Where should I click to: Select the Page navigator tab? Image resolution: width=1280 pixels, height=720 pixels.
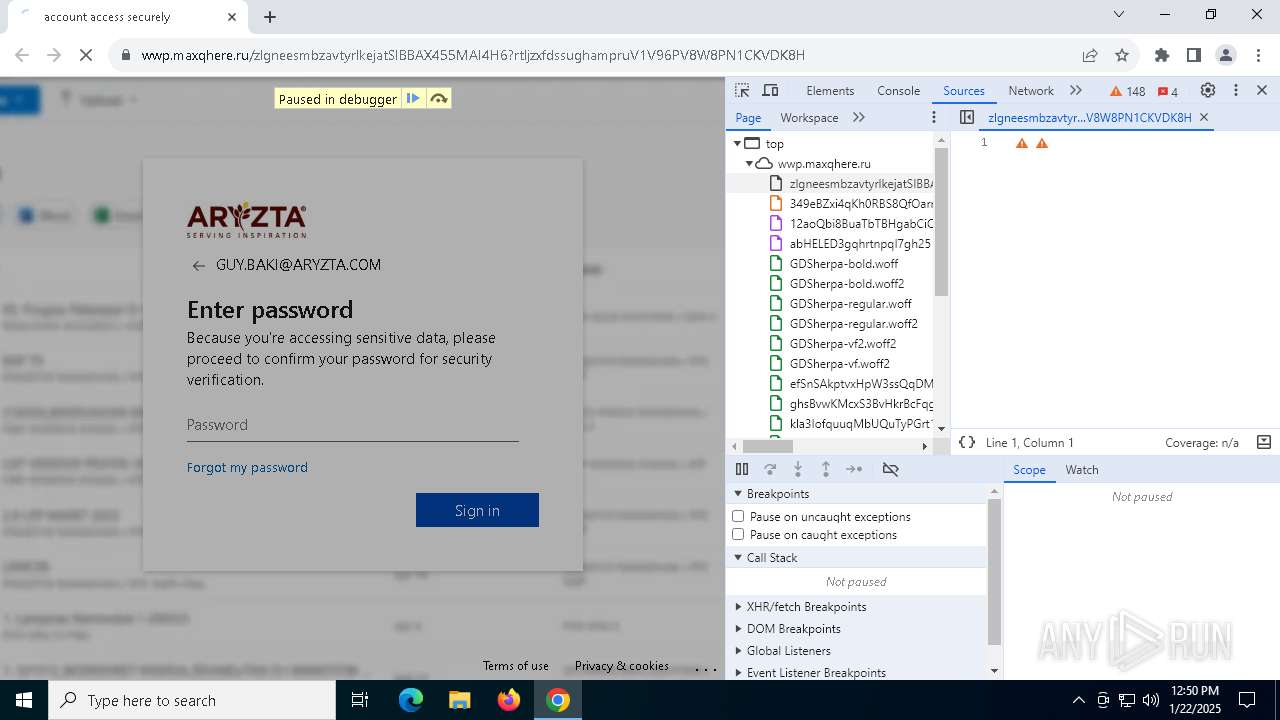(748, 117)
